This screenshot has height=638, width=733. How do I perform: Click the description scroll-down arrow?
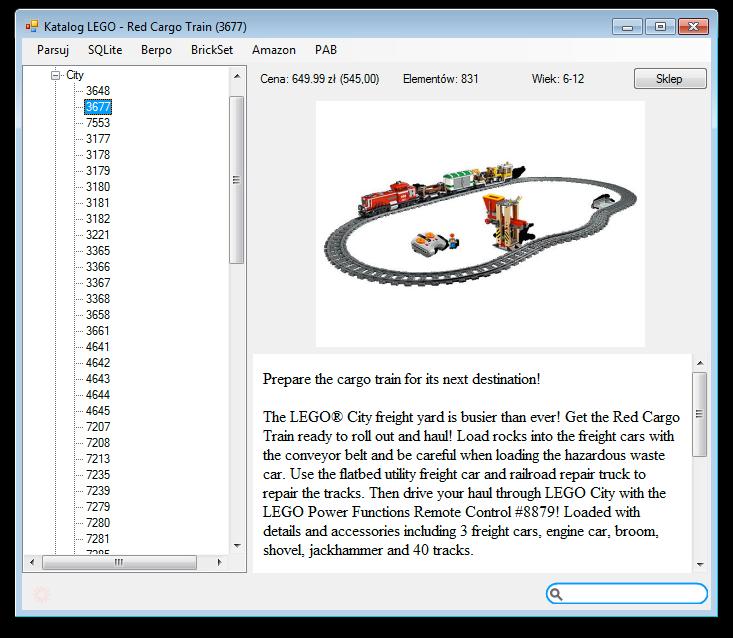tap(700, 565)
